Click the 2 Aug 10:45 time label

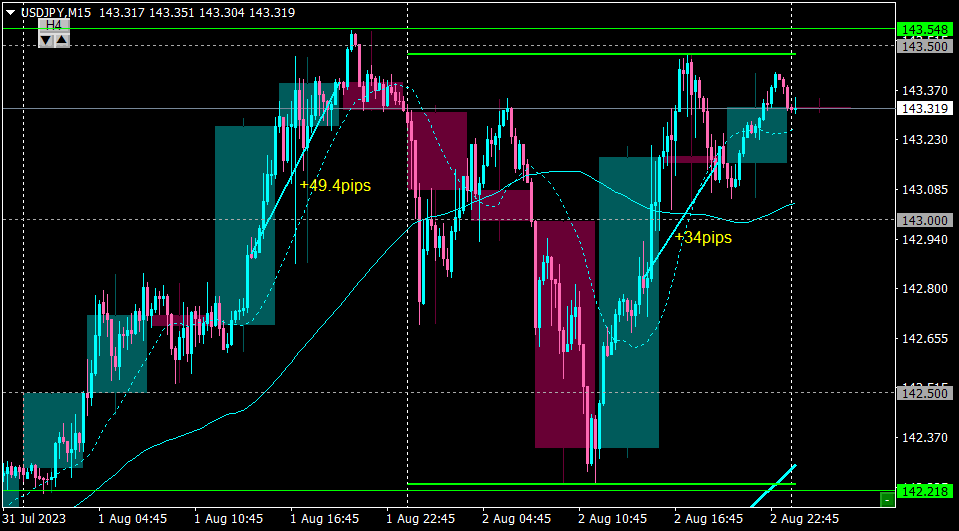point(613,519)
